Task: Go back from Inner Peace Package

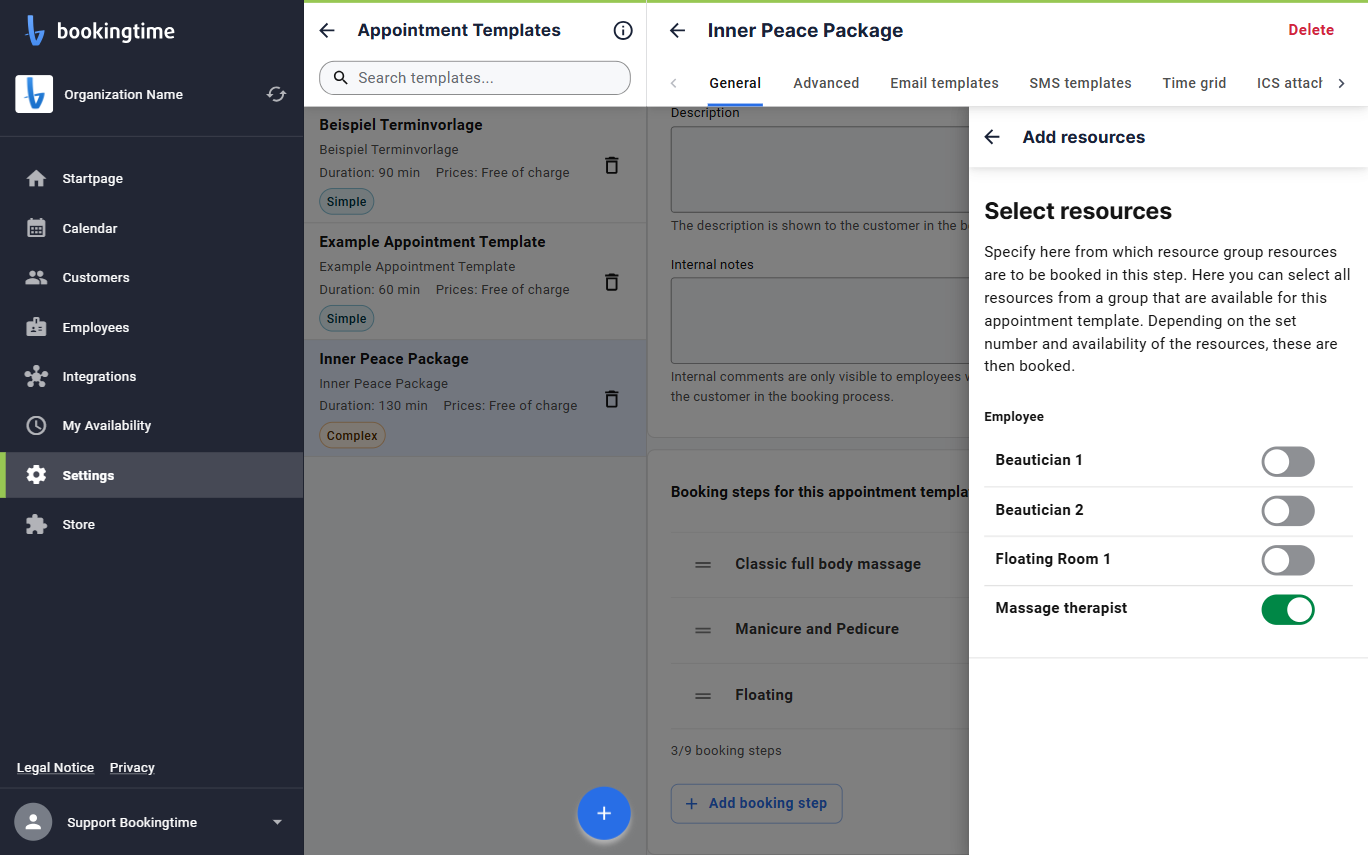Action: 678,31
